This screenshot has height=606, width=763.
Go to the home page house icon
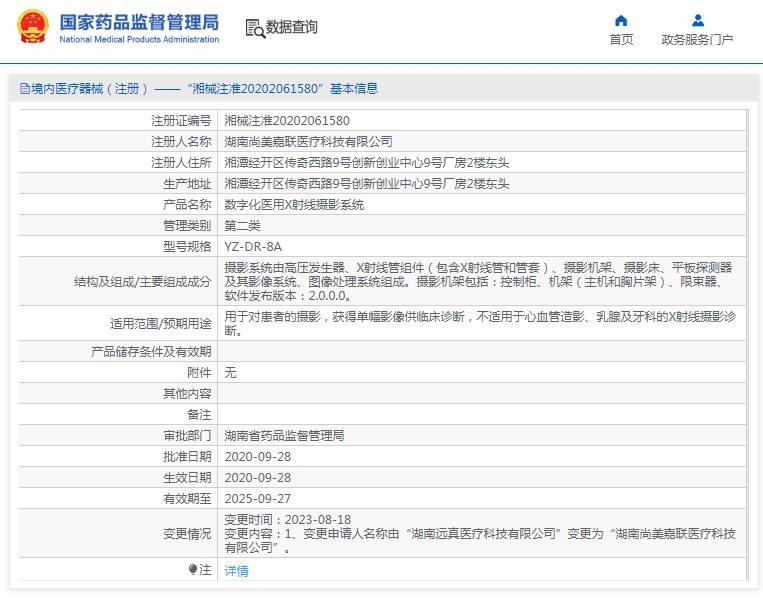[x=621, y=20]
